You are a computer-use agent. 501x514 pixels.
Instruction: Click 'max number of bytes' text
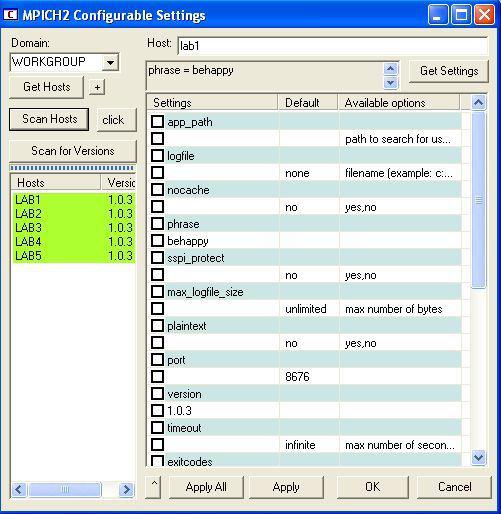394,309
